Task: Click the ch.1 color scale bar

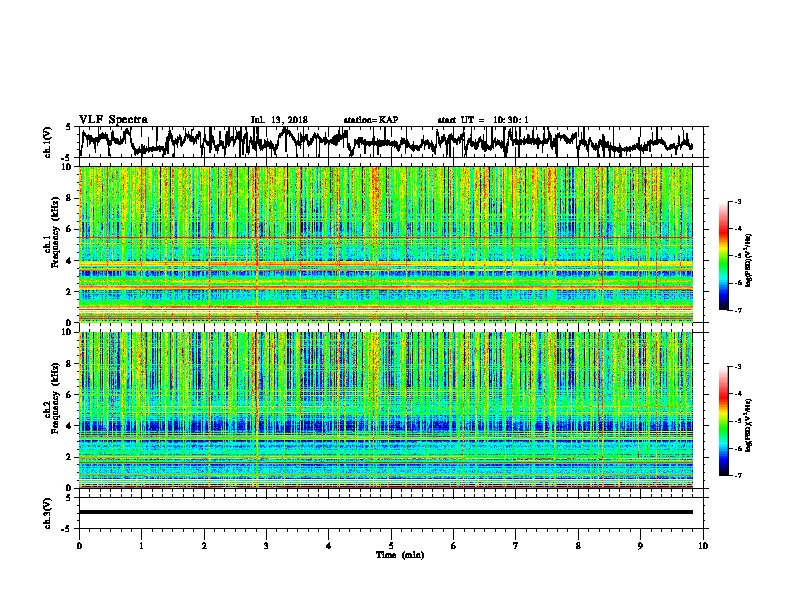Action: pos(723,256)
